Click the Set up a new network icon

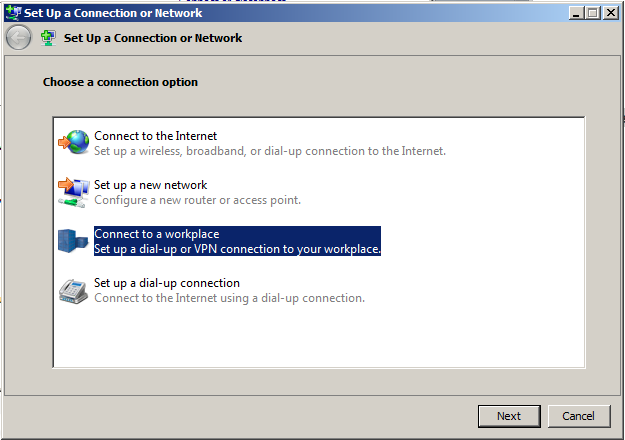pyautogui.click(x=73, y=192)
